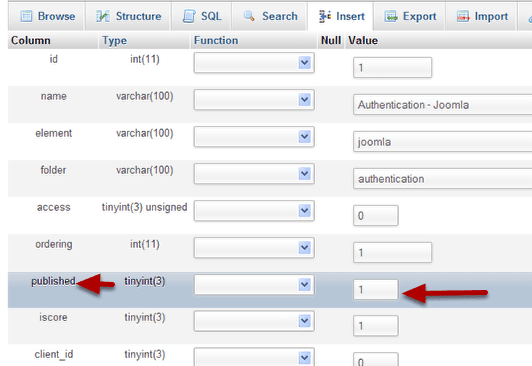
Task: Click the published value field
Action: (376, 289)
